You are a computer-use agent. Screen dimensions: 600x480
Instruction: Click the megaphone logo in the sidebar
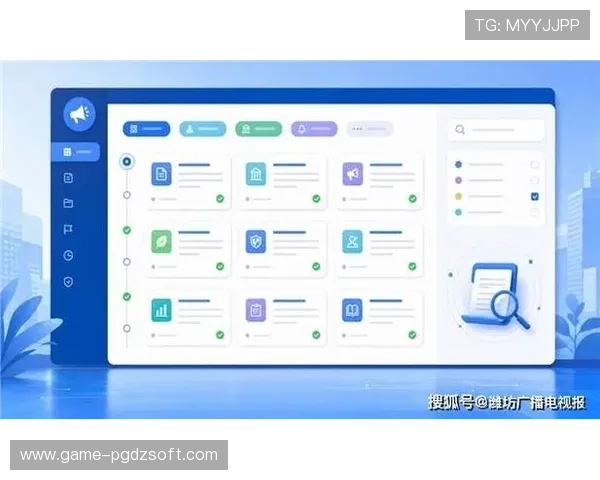[79, 114]
